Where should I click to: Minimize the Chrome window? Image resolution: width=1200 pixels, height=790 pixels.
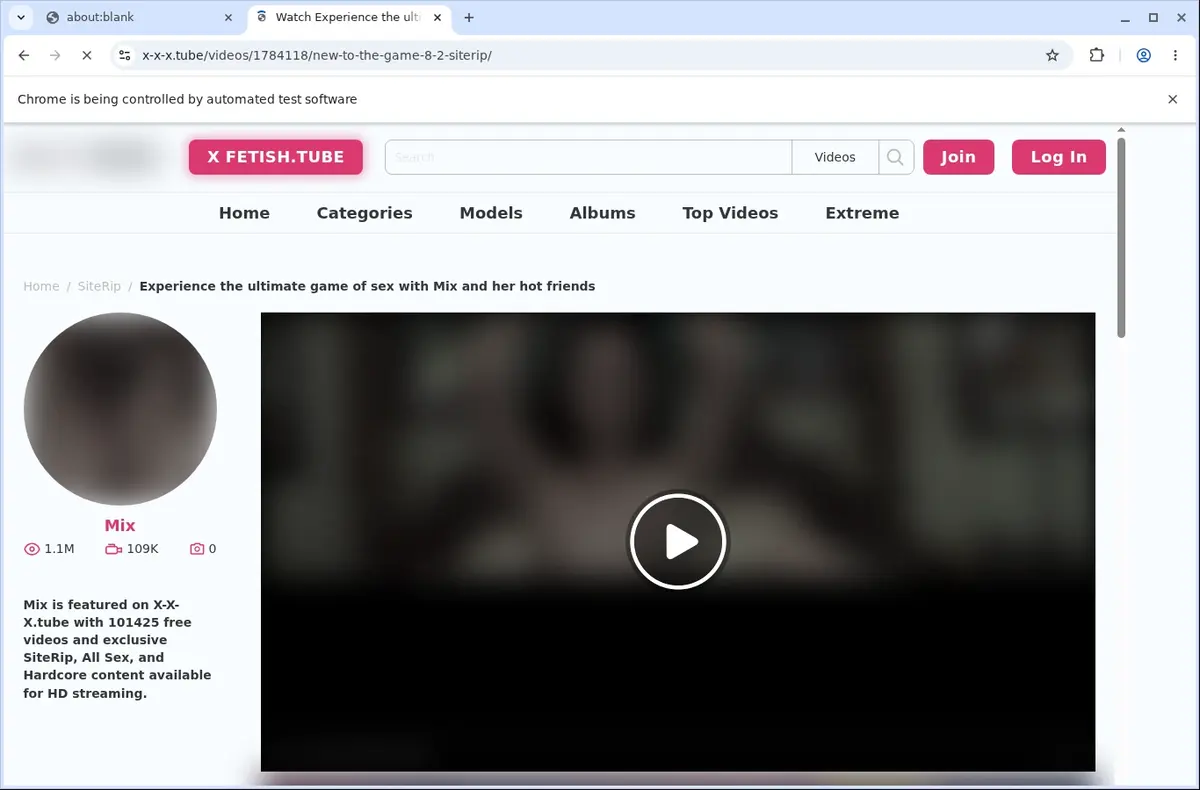pos(1125,17)
